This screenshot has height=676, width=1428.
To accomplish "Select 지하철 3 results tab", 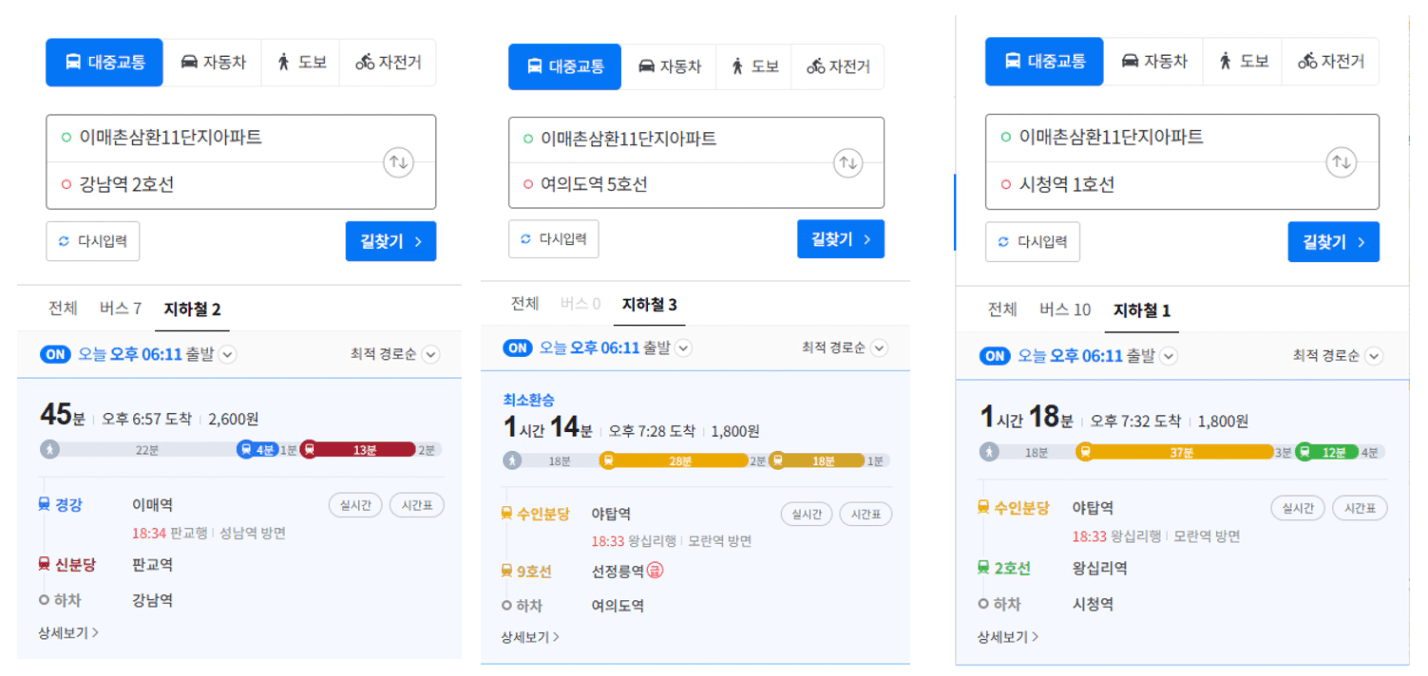I will pos(650,305).
